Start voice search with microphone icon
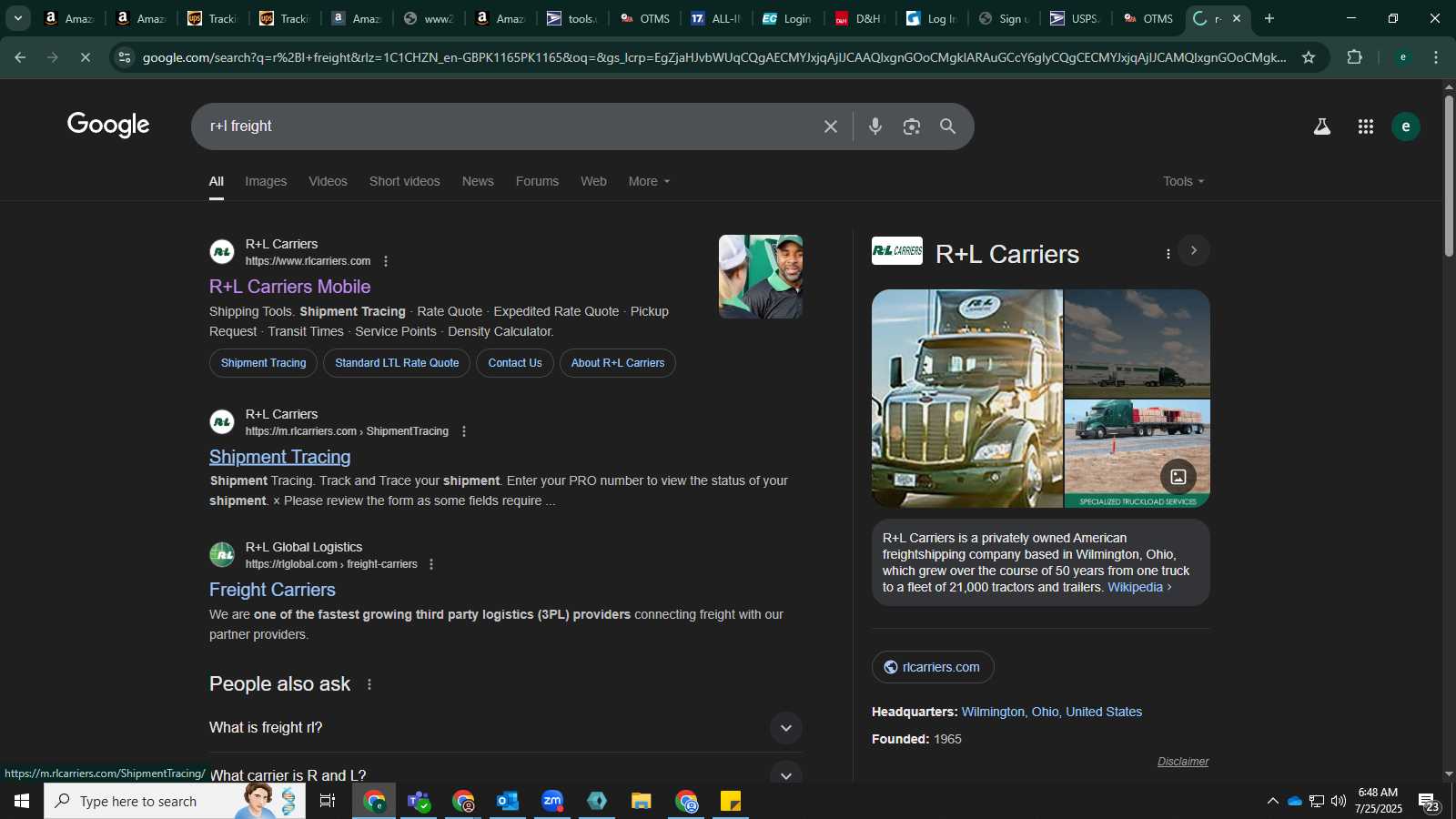Screen dimensions: 1456x819 [x=875, y=126]
